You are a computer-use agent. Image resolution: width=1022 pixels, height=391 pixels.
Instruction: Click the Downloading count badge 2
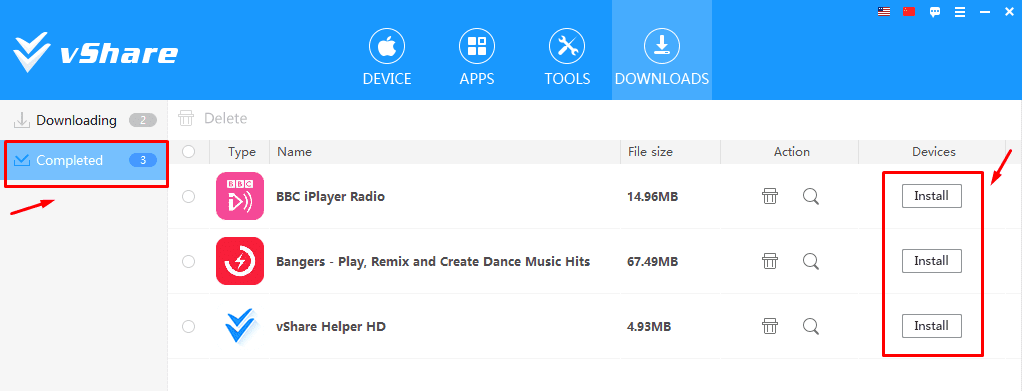143,120
